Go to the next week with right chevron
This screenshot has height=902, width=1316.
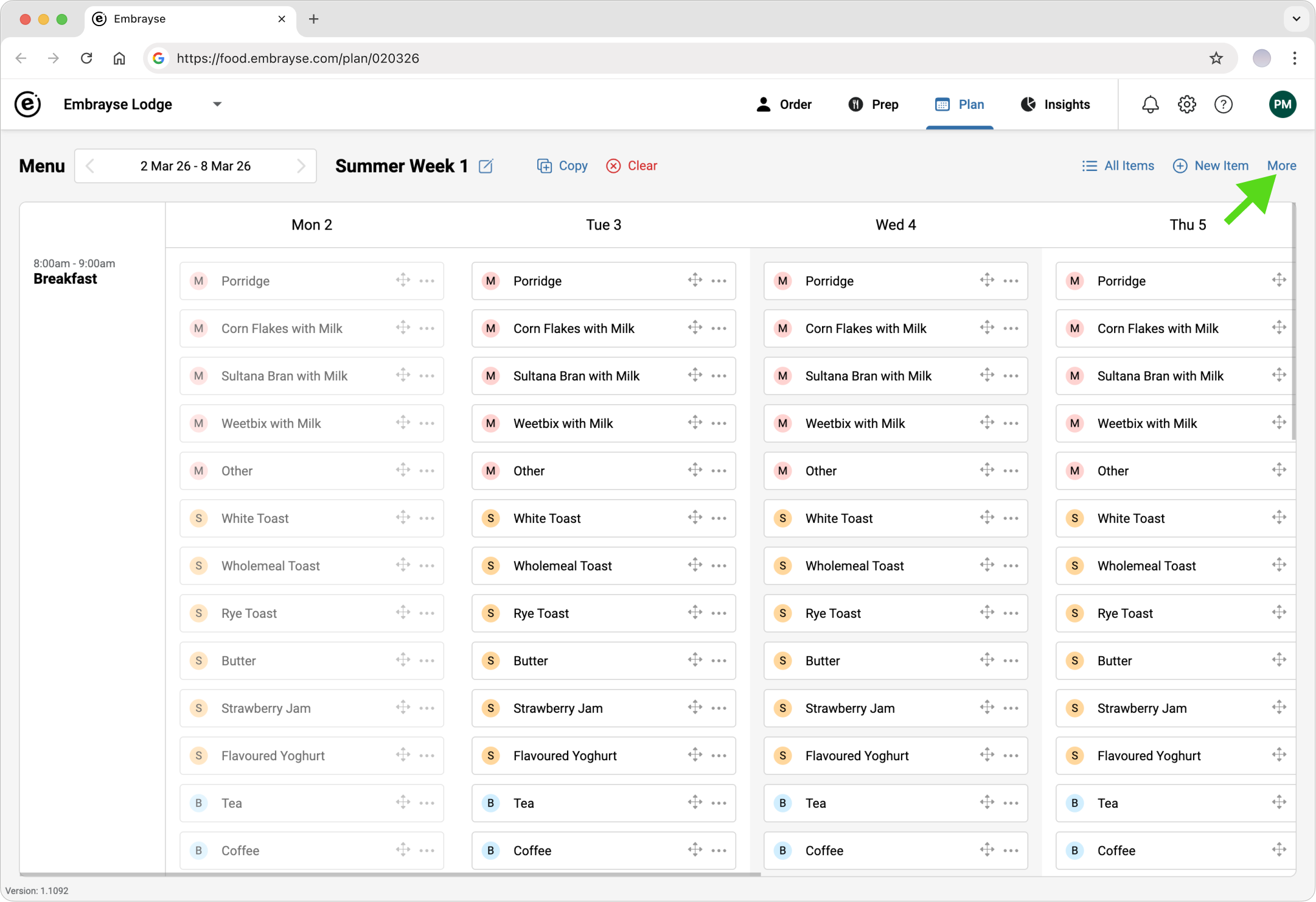tap(301, 166)
